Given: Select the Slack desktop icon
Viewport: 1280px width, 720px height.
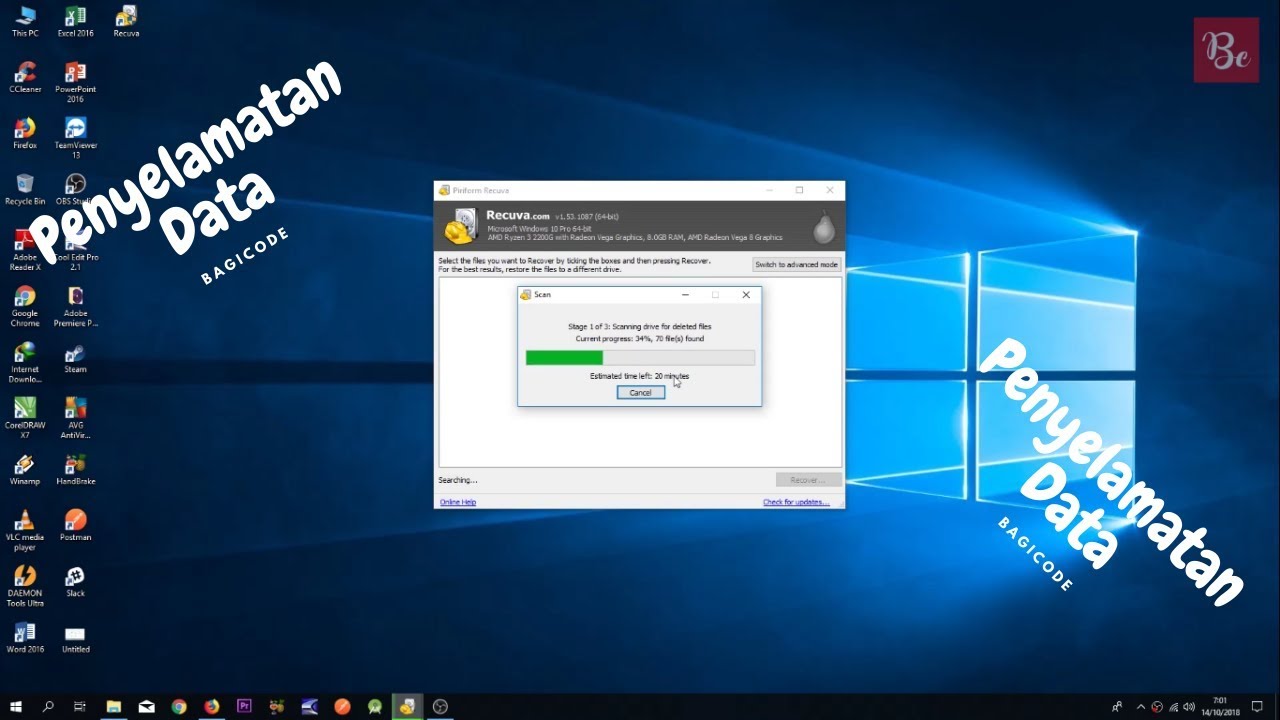Looking at the screenshot, I should (75, 581).
